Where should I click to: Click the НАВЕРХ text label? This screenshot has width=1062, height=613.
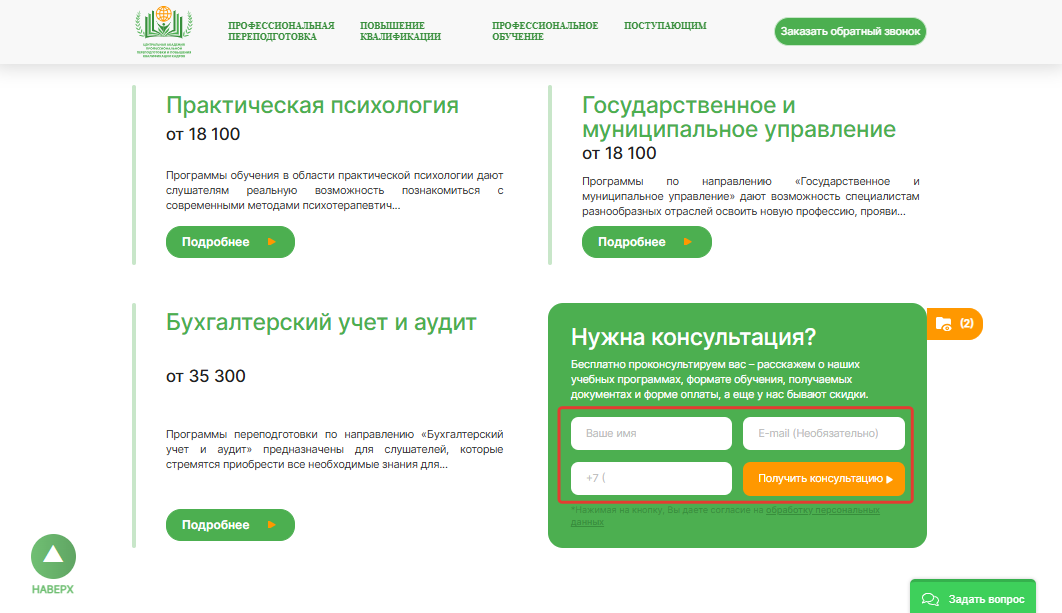coord(53,589)
